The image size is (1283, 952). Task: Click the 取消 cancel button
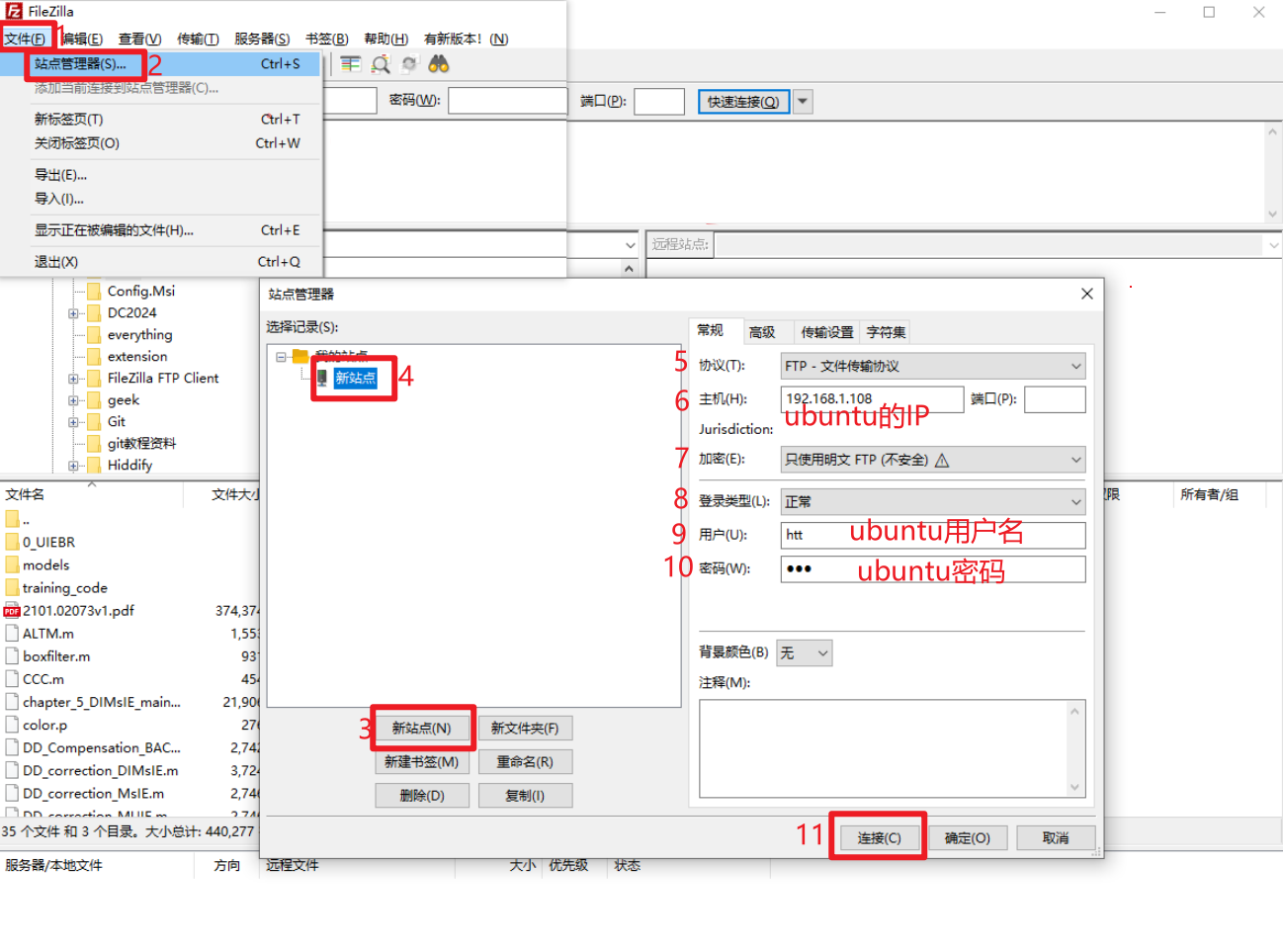pos(1056,838)
